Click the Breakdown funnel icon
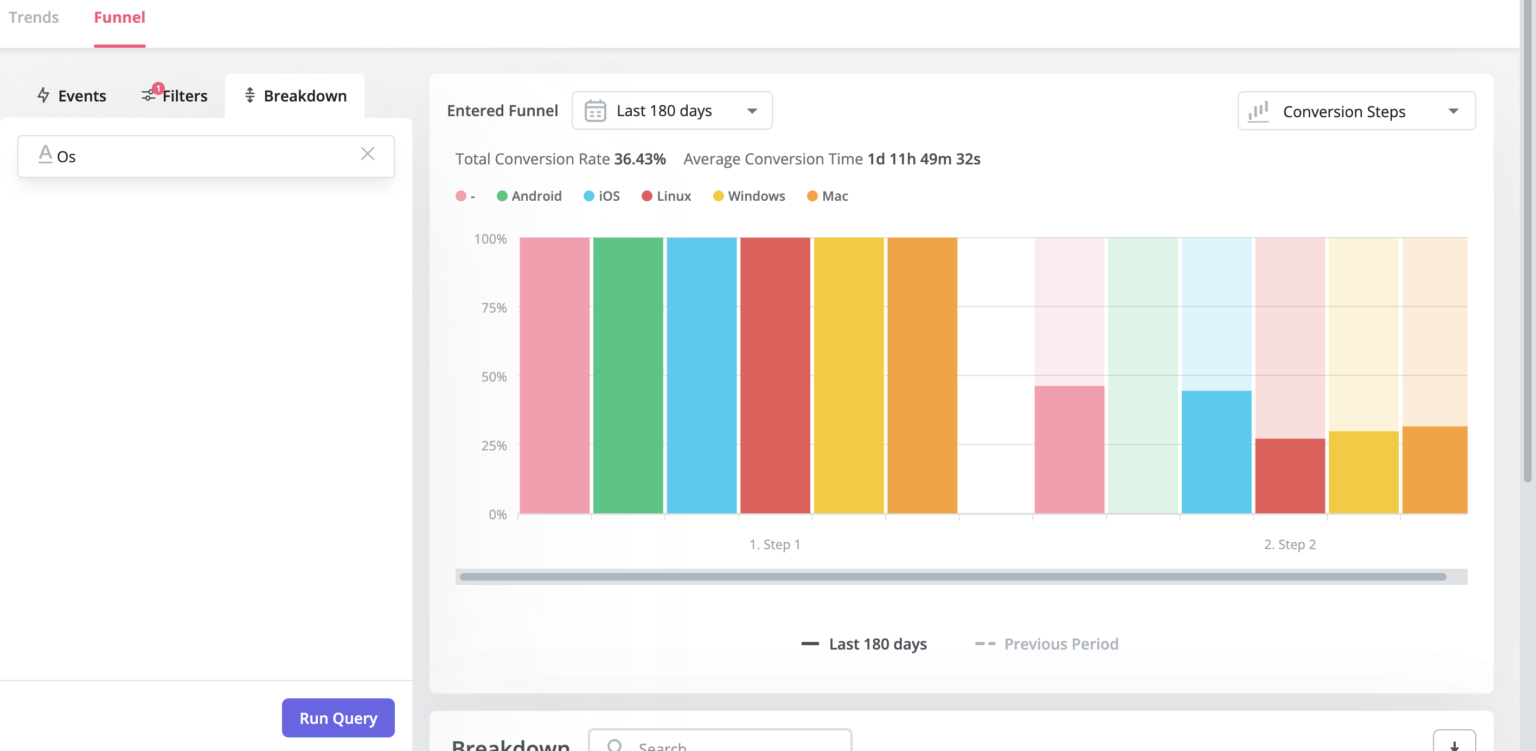The height and width of the screenshot is (751, 1536). point(249,95)
